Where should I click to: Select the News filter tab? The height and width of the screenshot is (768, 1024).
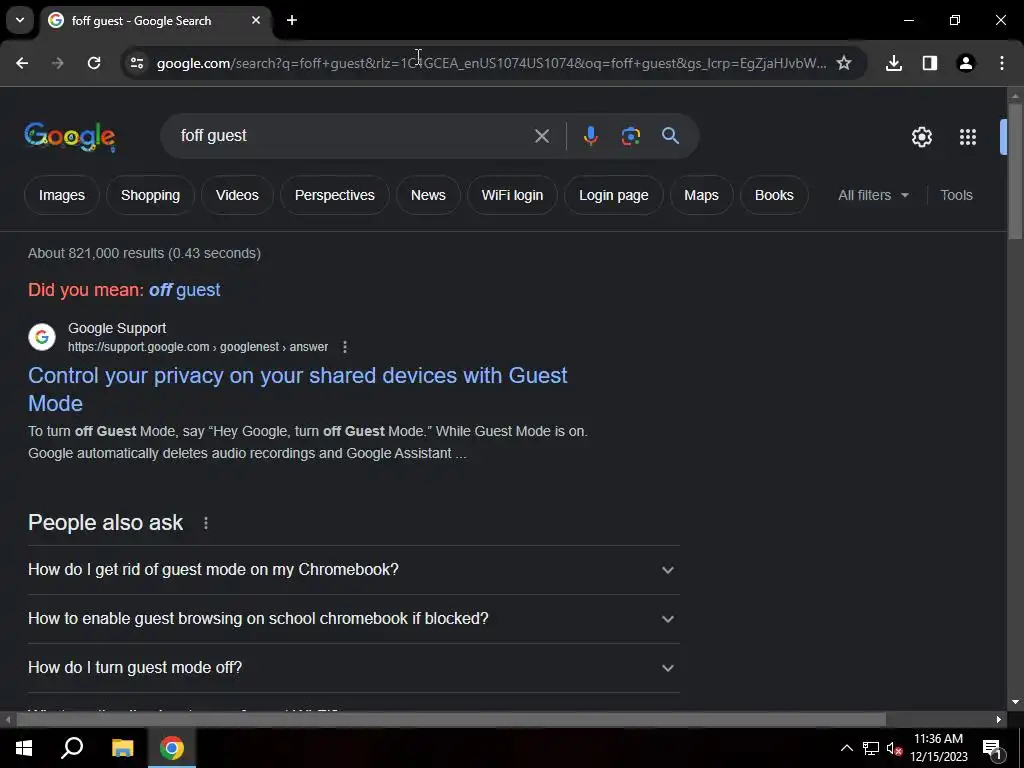coord(428,195)
